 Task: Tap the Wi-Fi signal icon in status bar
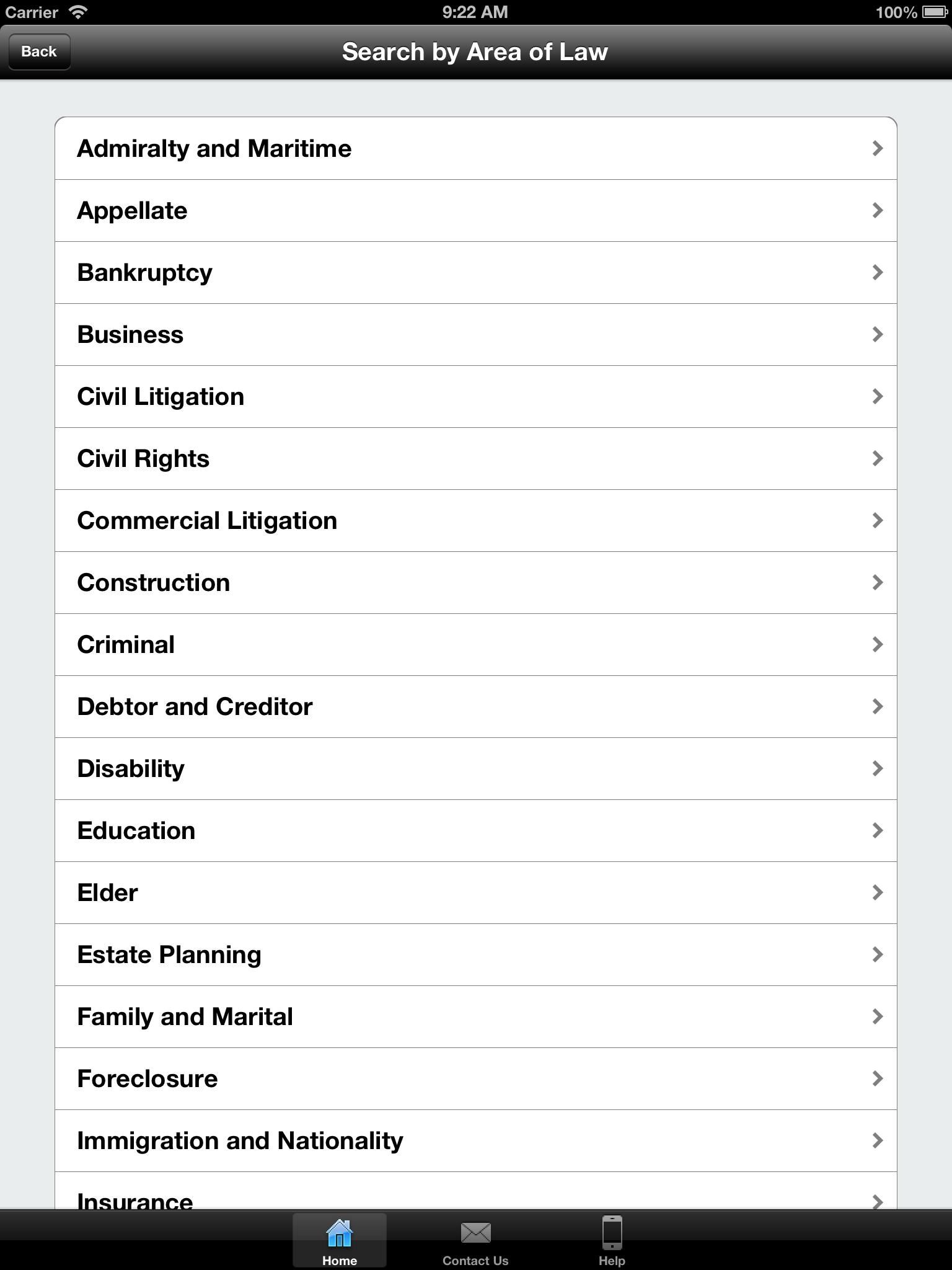78,12
